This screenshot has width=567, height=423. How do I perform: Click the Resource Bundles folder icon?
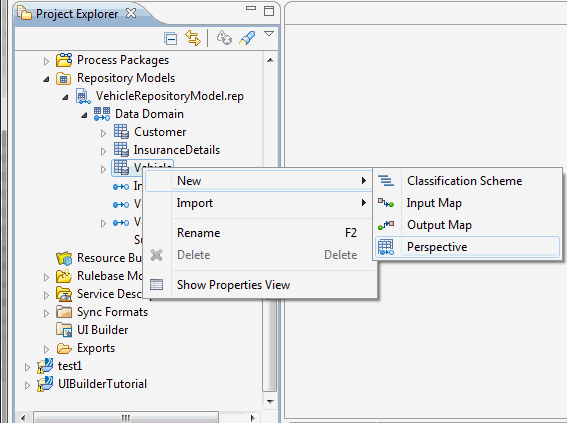coord(64,258)
